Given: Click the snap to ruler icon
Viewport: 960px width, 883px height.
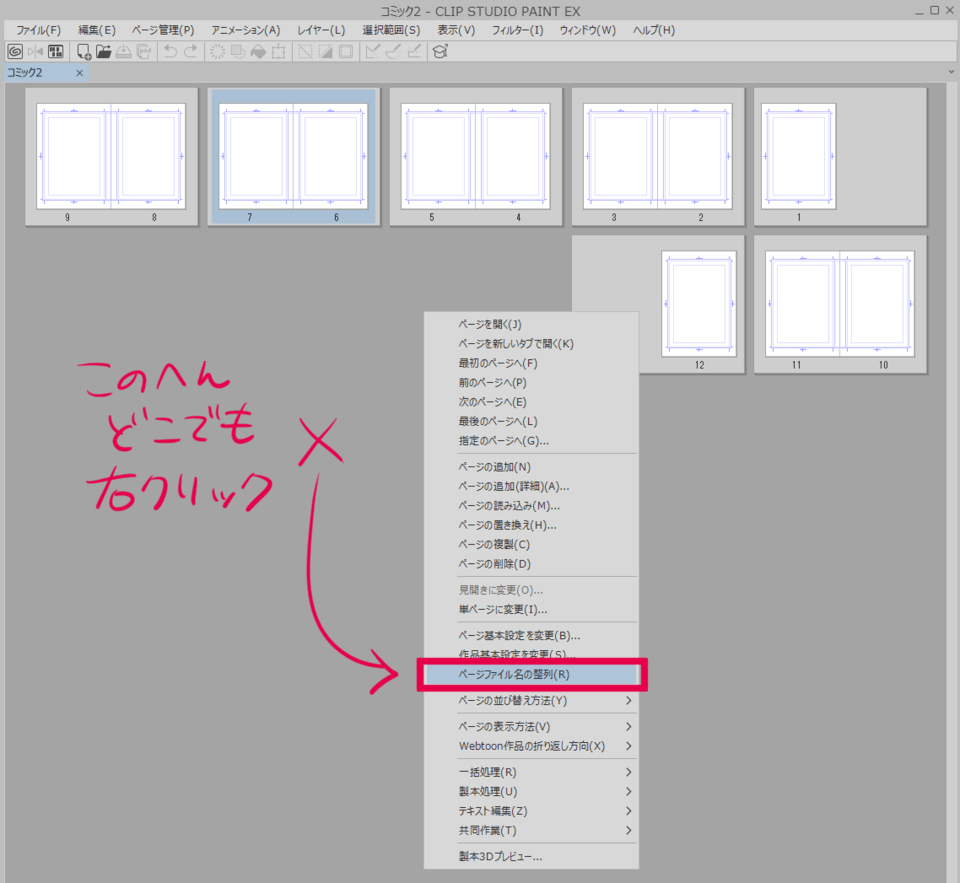Looking at the screenshot, I should [372, 52].
